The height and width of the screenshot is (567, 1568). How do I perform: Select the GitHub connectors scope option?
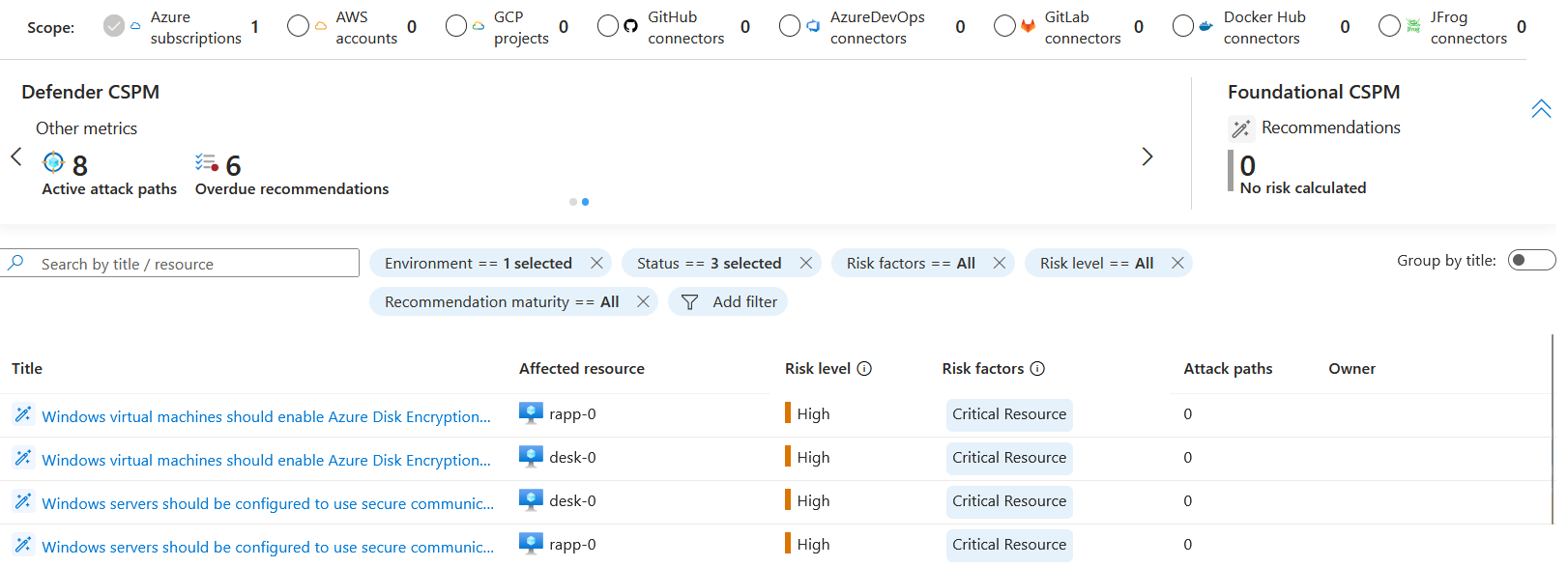pos(608,26)
